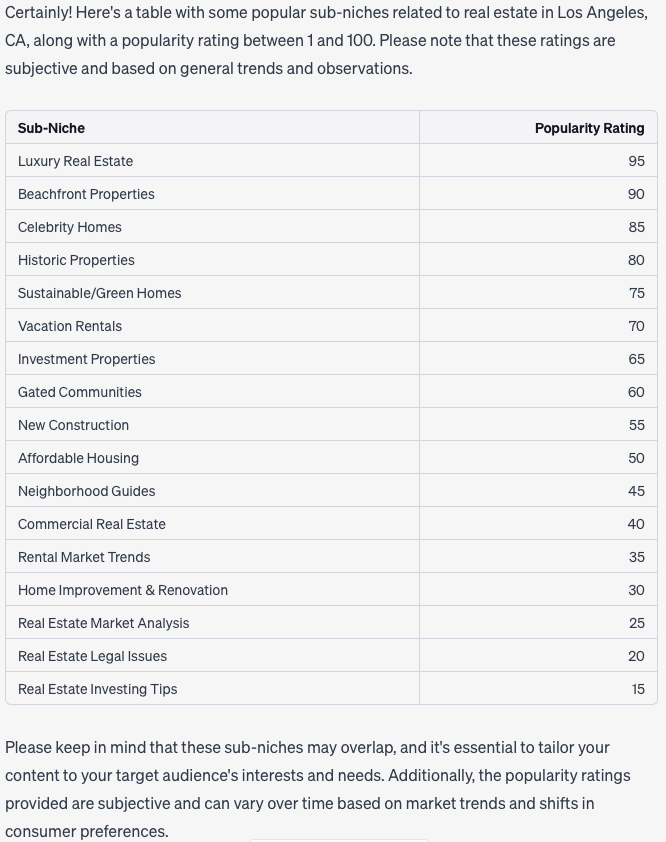The width and height of the screenshot is (666, 842).
Task: Click the Commercial Real Estate entry
Action: 92,524
